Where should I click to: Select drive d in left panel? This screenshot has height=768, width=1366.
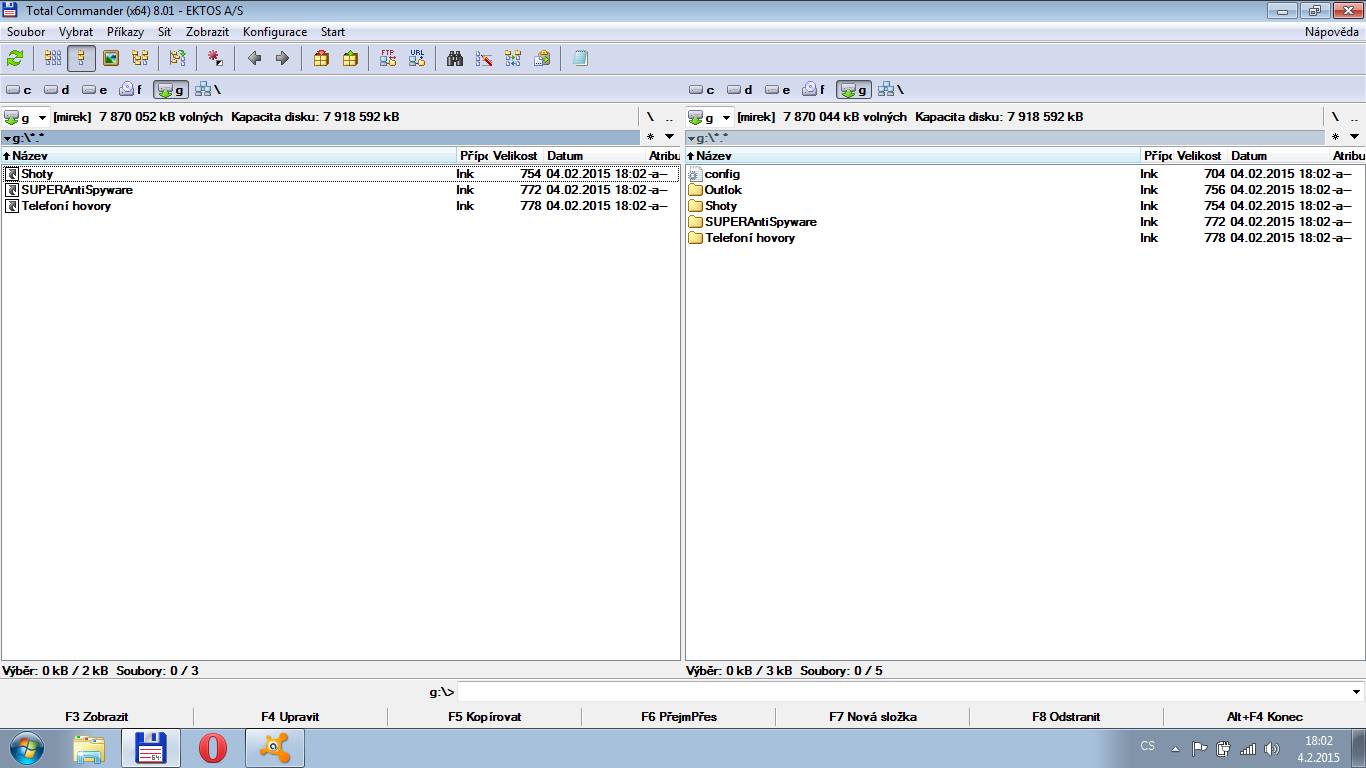[57, 90]
